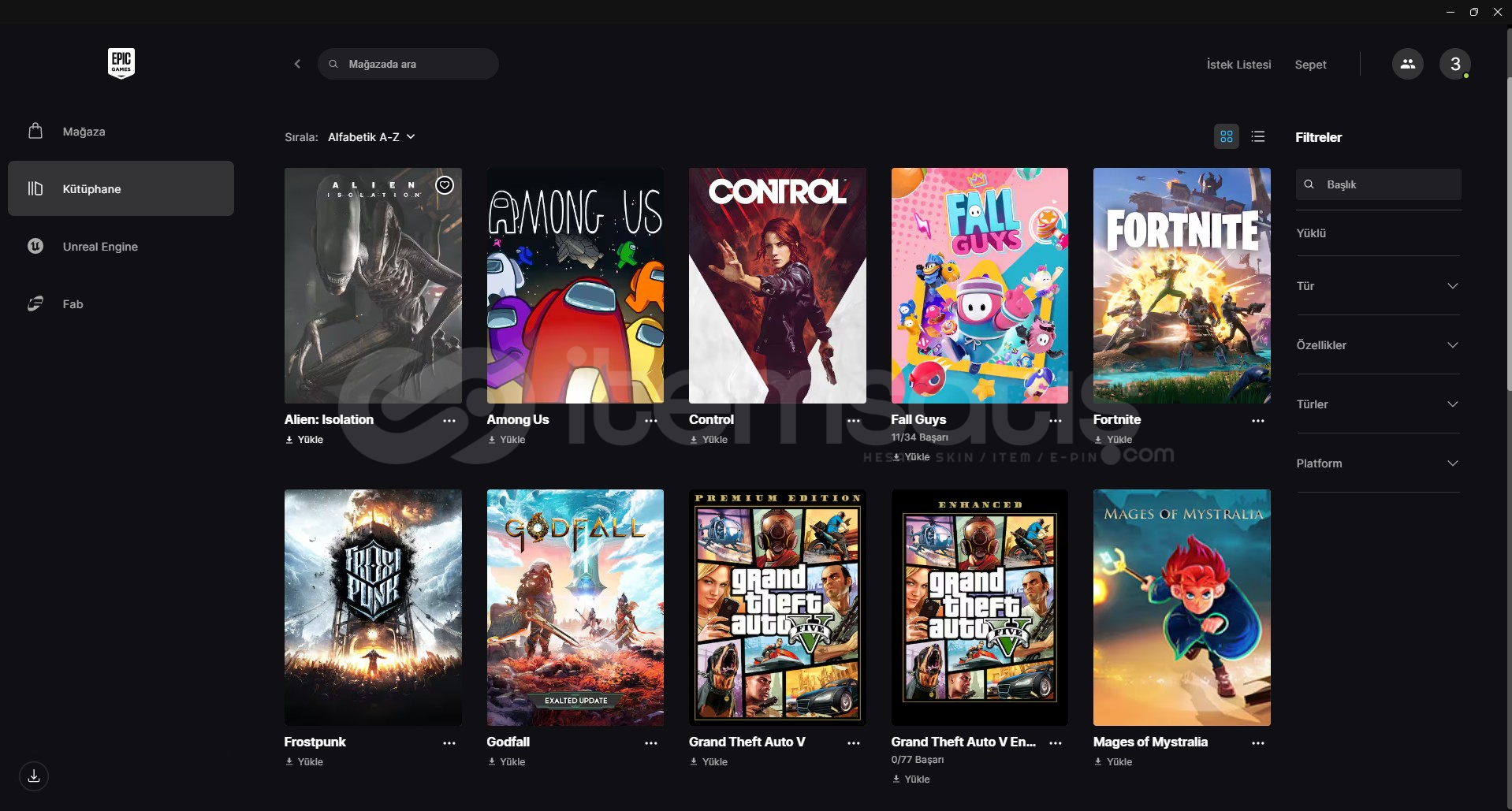Screen dimensions: 1512x811
Task: Click the Mağazada ara search field
Action: [x=408, y=64]
